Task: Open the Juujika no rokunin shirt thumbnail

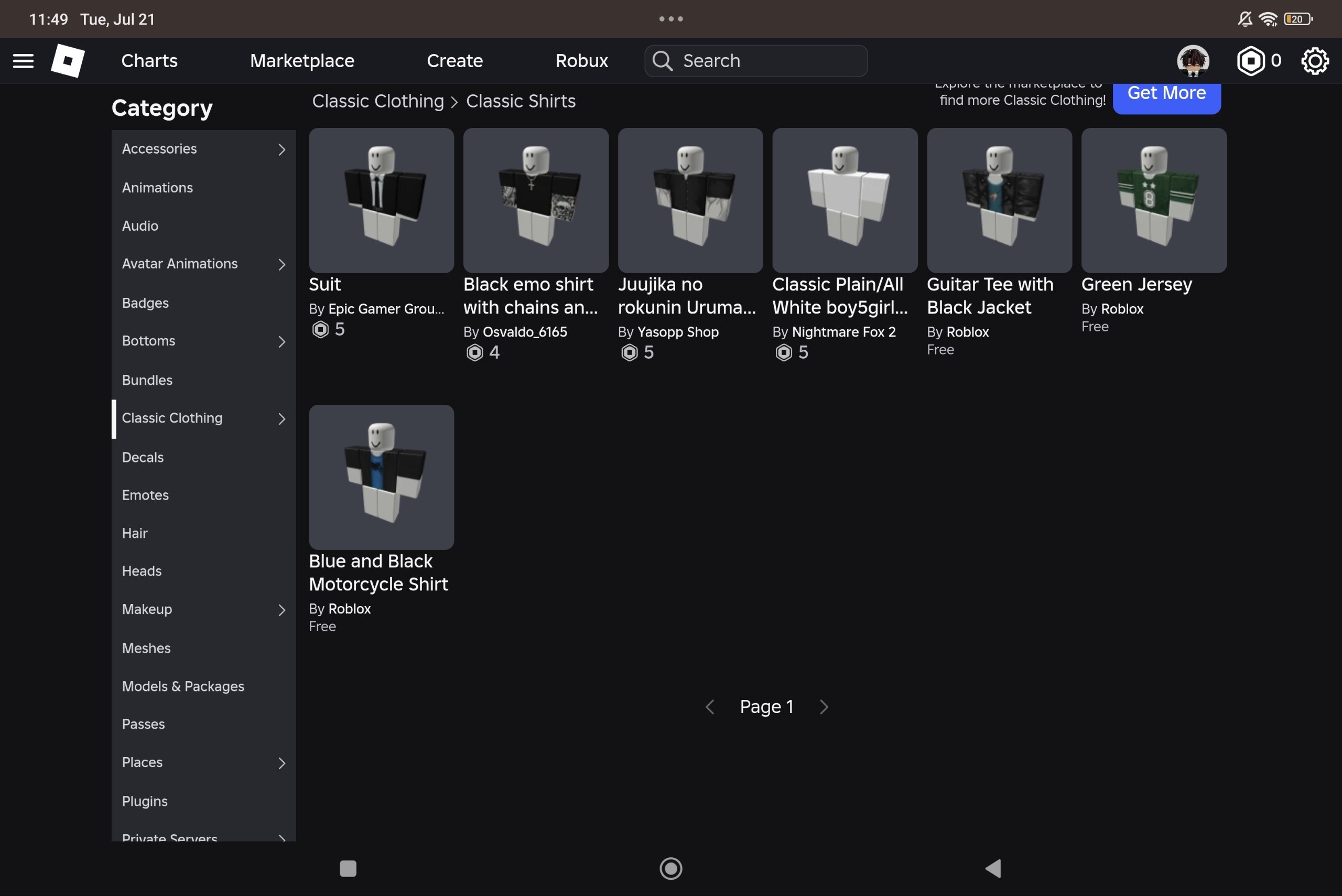Action: (x=690, y=201)
